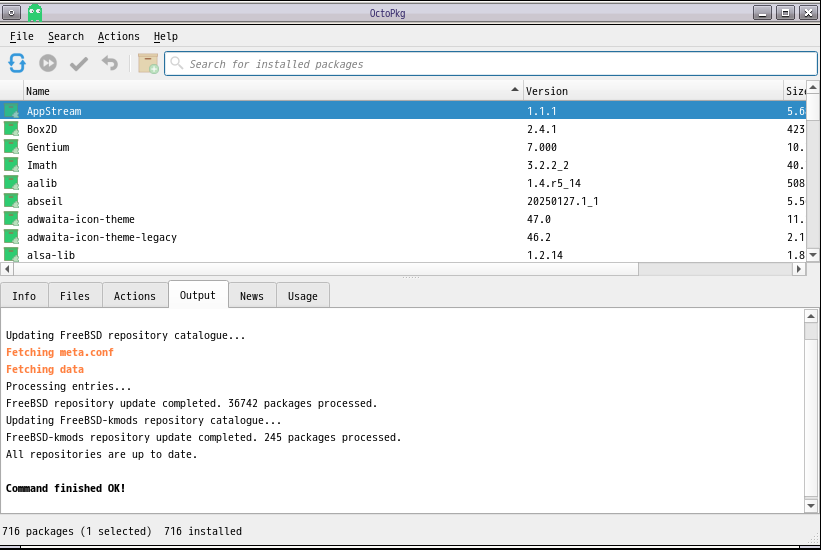Select the Output tab
Viewport: 821px width, 550px height.
tap(198, 295)
